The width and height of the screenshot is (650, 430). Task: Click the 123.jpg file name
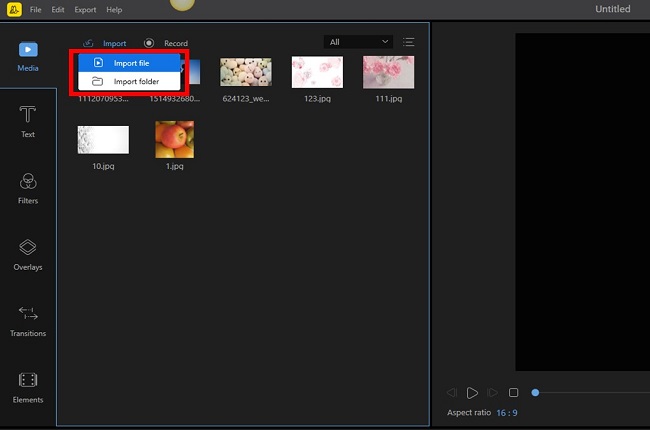pos(317,99)
